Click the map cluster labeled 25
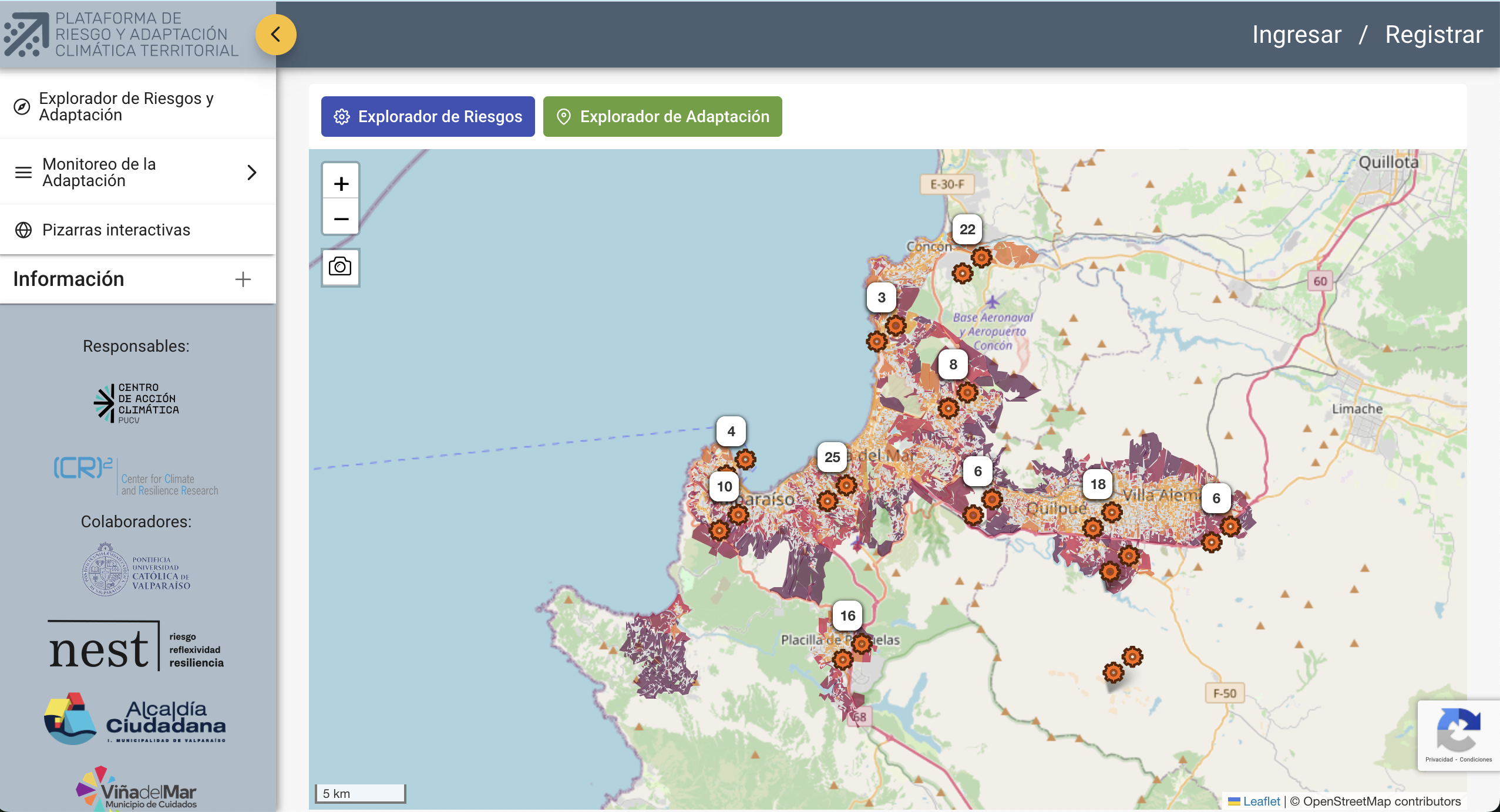 (x=832, y=457)
